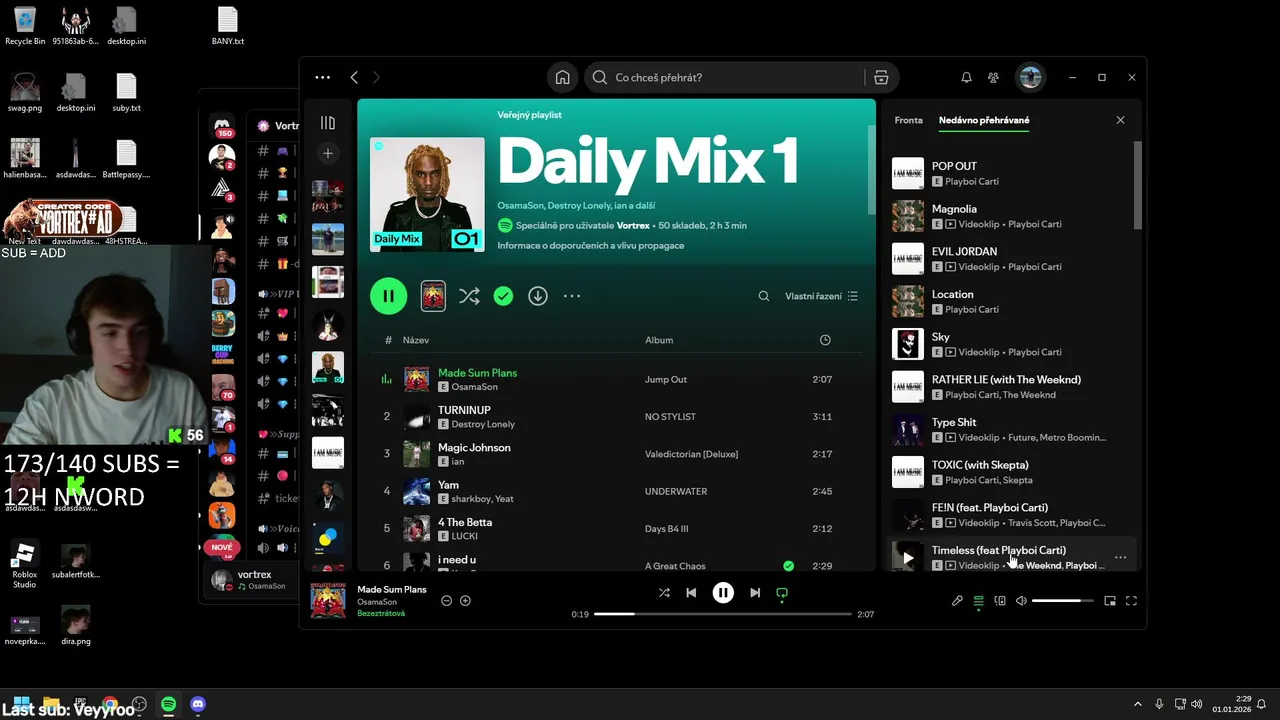Mute using the speaker icon
Viewport: 1280px width, 720px height.
coord(1021,601)
